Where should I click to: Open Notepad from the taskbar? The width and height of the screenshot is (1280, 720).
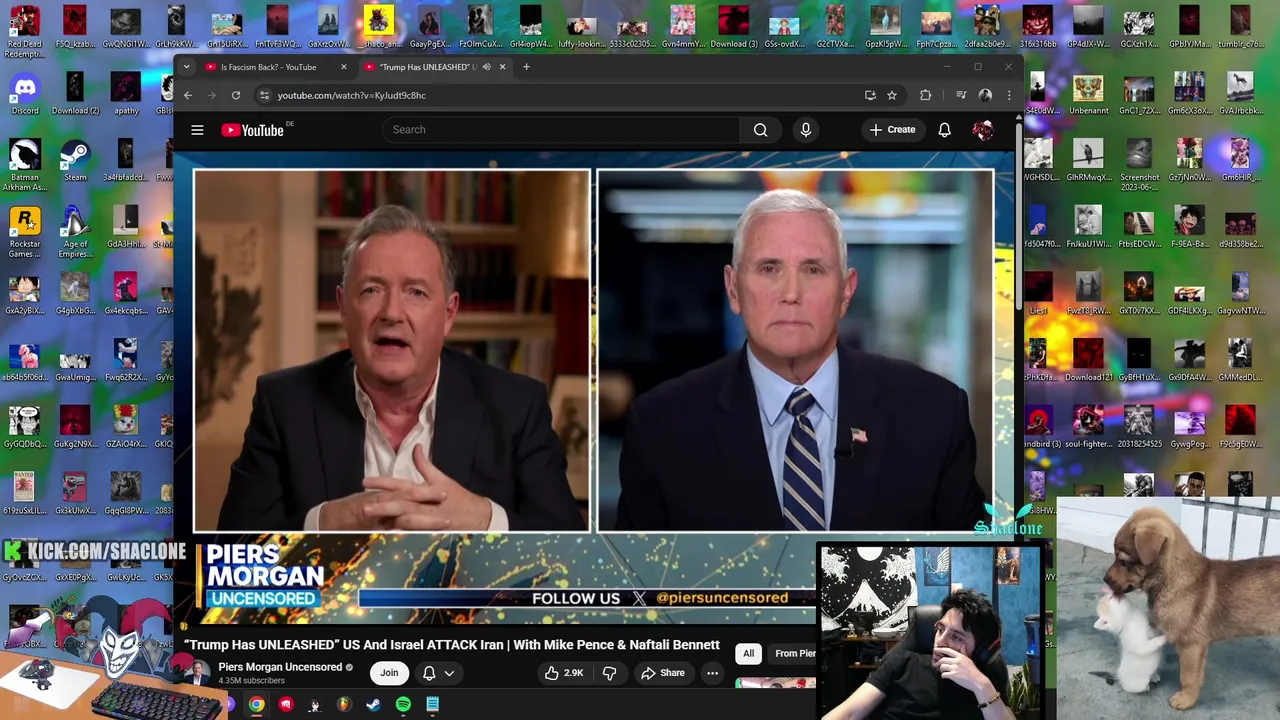tap(432, 705)
